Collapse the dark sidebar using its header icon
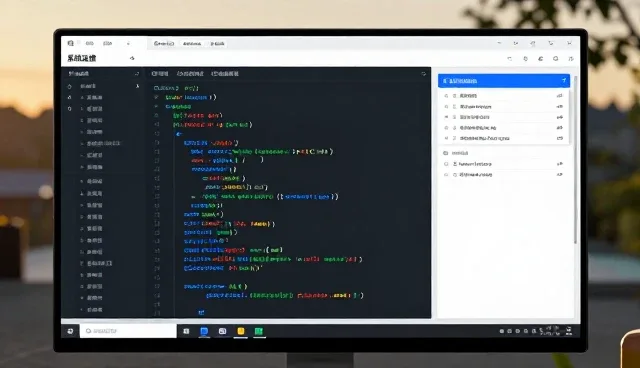The image size is (640, 368). click(137, 74)
